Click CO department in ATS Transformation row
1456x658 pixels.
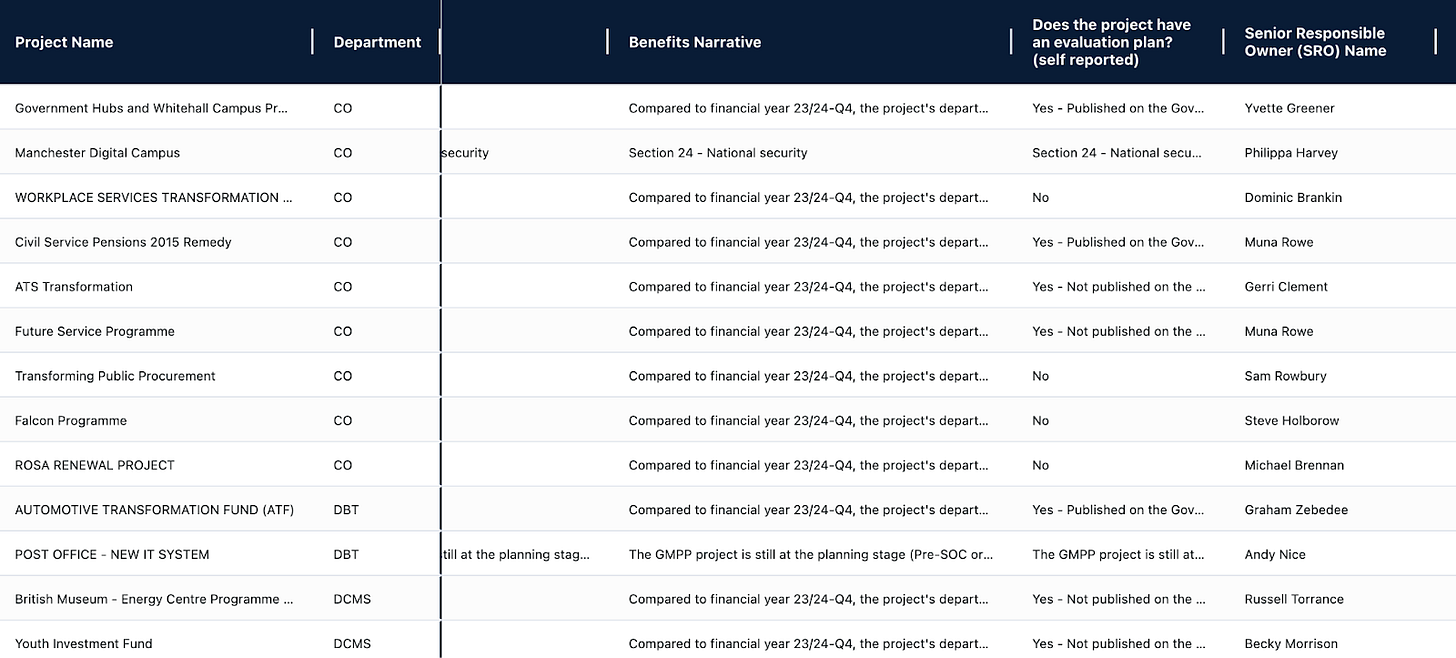point(343,286)
